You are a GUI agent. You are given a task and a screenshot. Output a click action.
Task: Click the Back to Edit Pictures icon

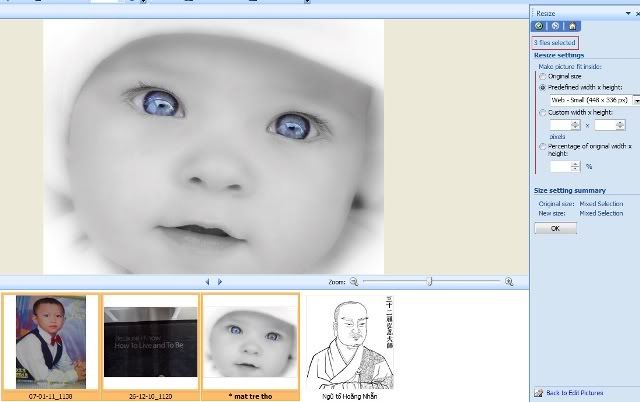(x=539, y=393)
